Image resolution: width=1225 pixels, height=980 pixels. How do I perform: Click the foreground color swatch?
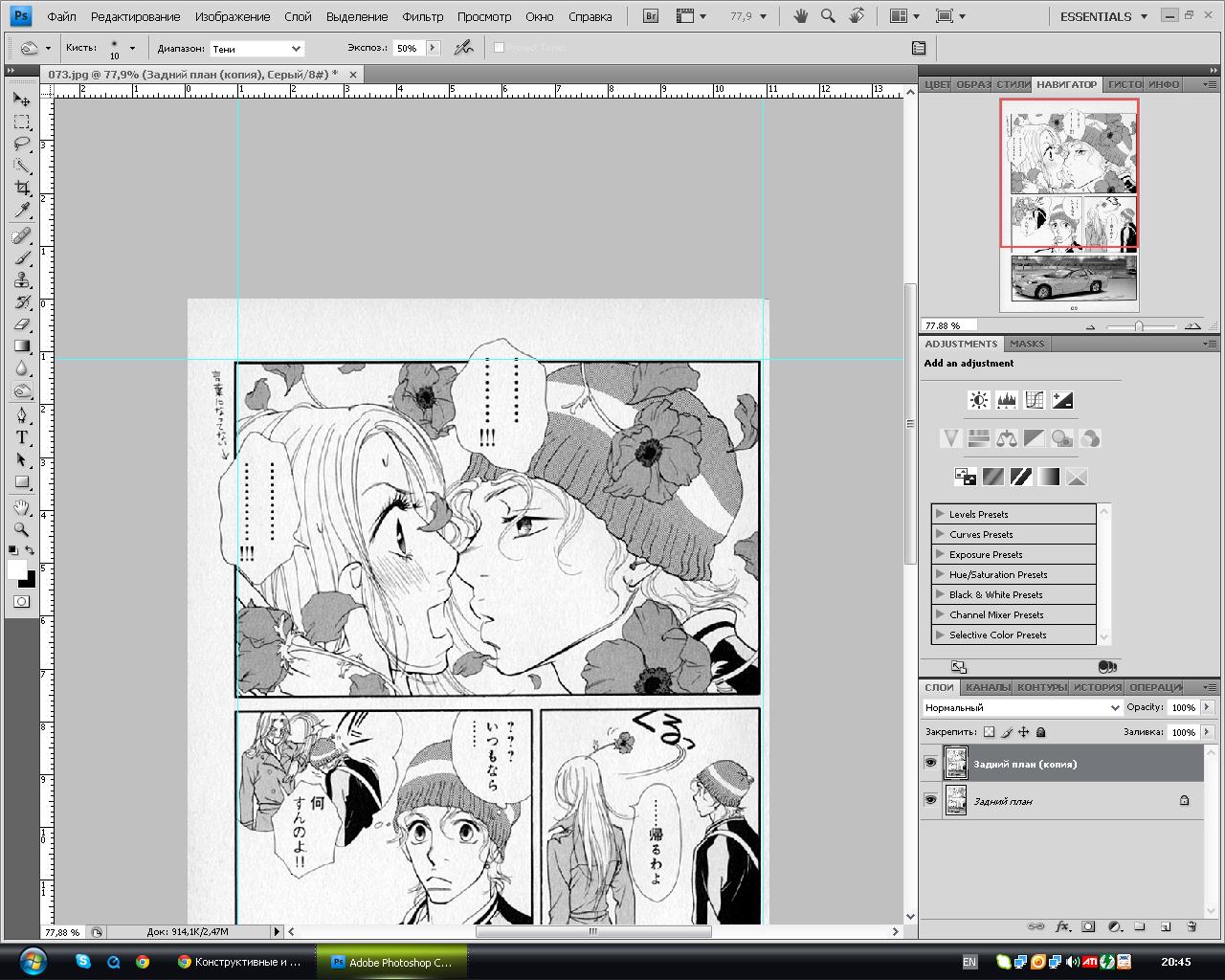coord(17,569)
